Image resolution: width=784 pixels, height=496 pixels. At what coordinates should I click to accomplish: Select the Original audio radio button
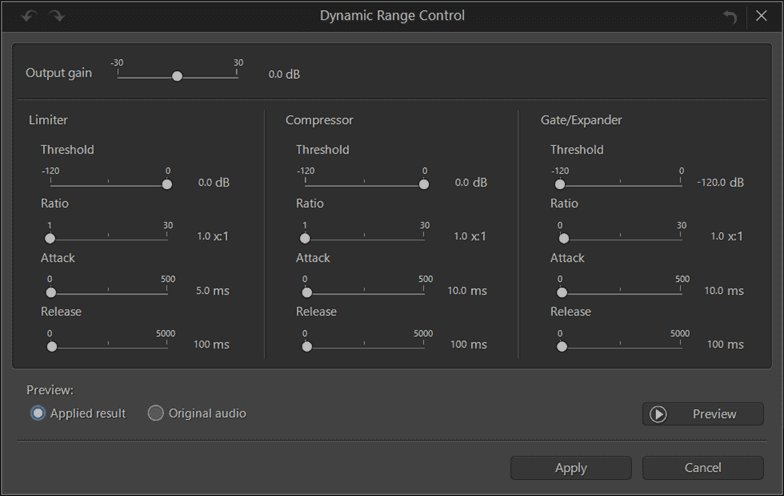156,413
